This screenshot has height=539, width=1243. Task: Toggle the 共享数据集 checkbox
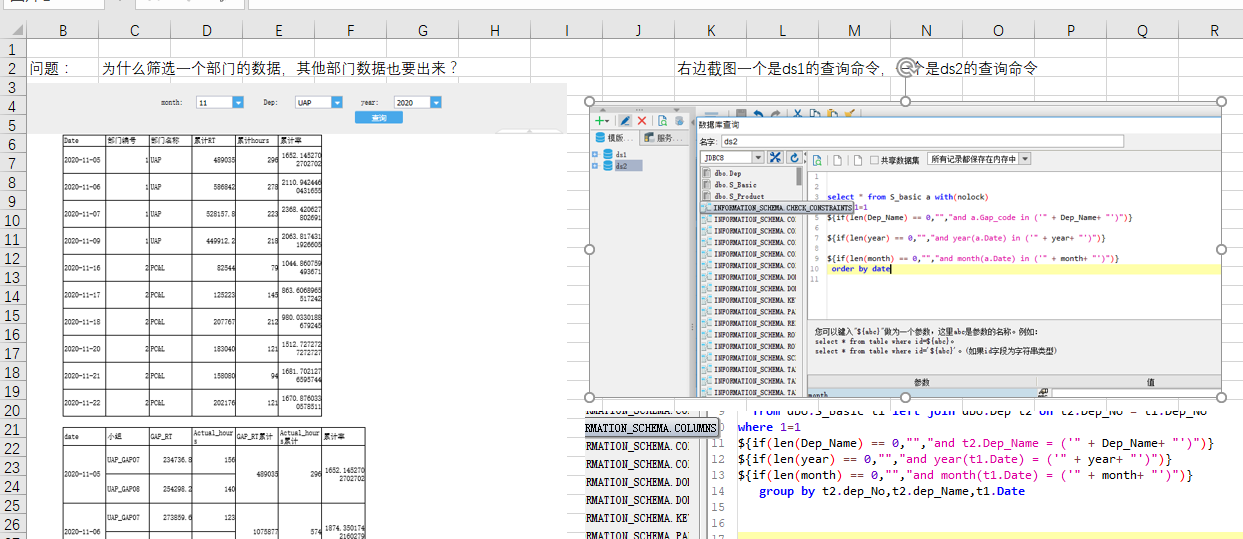click(x=875, y=159)
